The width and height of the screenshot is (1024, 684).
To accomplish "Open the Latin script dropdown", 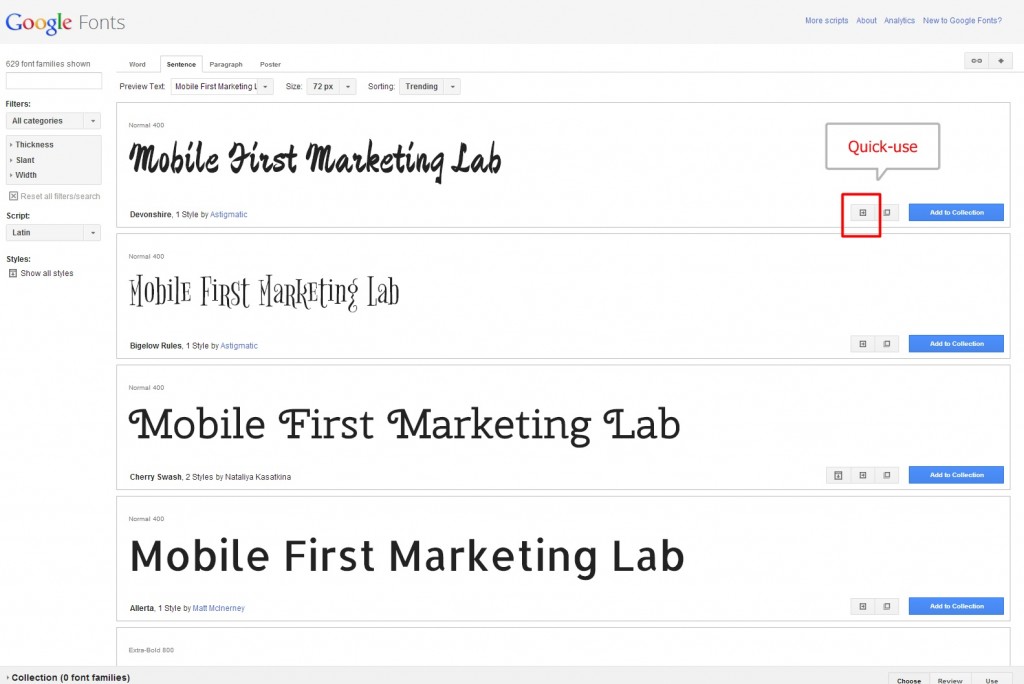I will pyautogui.click(x=53, y=232).
